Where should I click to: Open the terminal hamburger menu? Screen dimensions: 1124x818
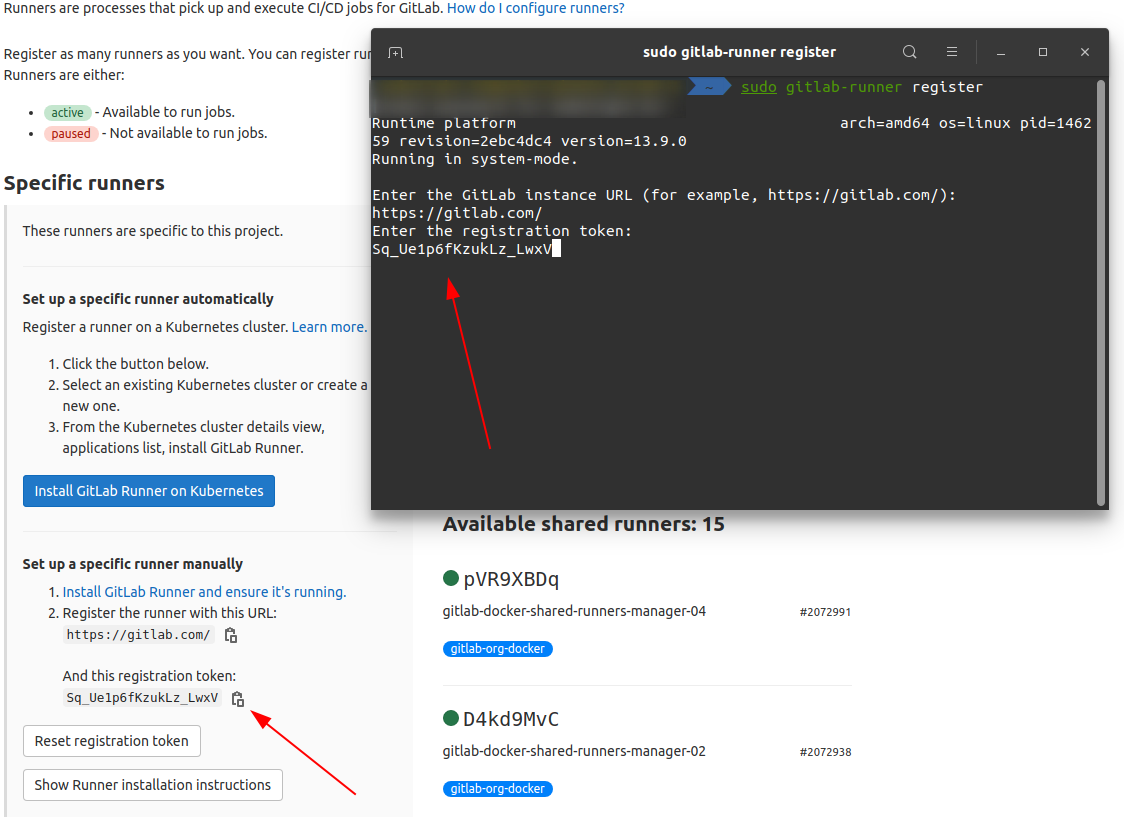pos(952,52)
